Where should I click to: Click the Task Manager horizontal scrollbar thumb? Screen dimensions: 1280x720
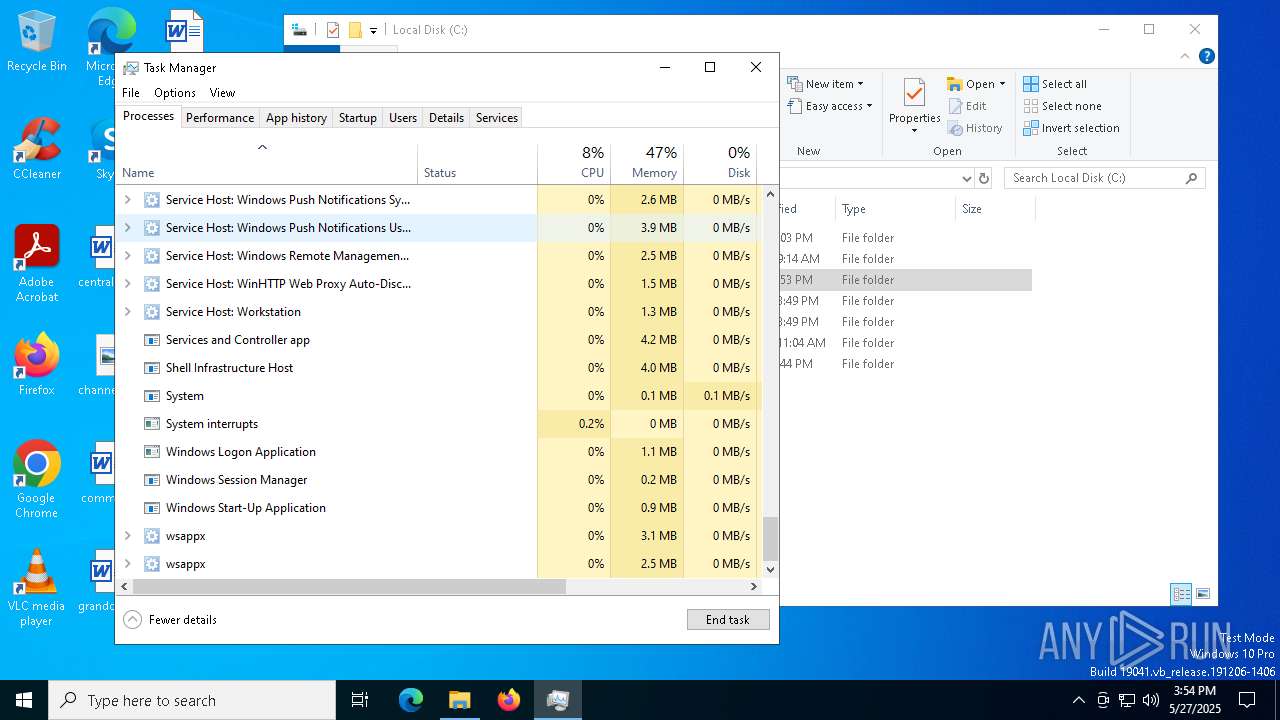(x=349, y=587)
